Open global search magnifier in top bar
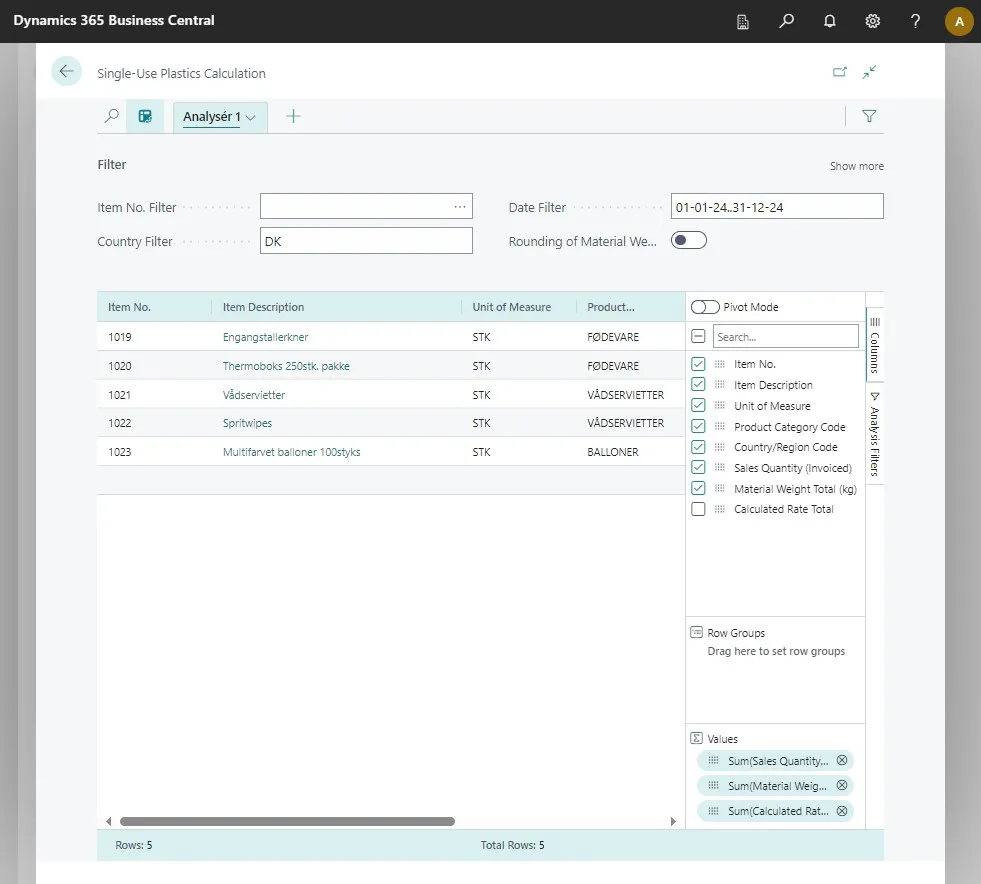The width and height of the screenshot is (981, 884). (x=786, y=21)
